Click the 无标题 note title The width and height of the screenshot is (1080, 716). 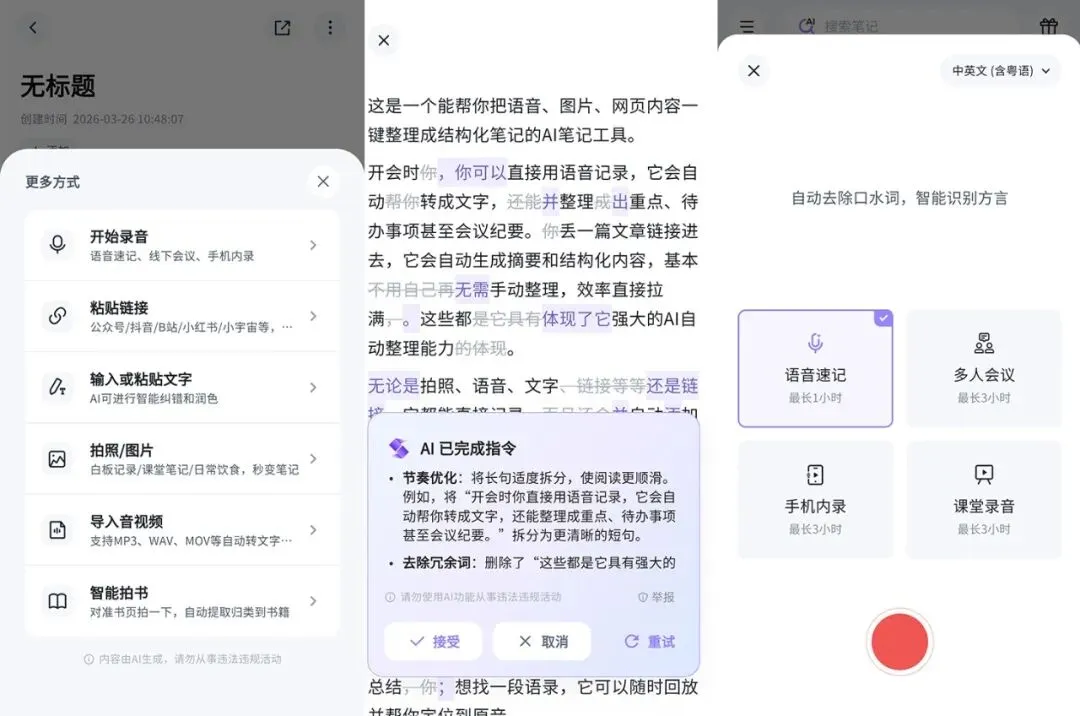pos(58,86)
